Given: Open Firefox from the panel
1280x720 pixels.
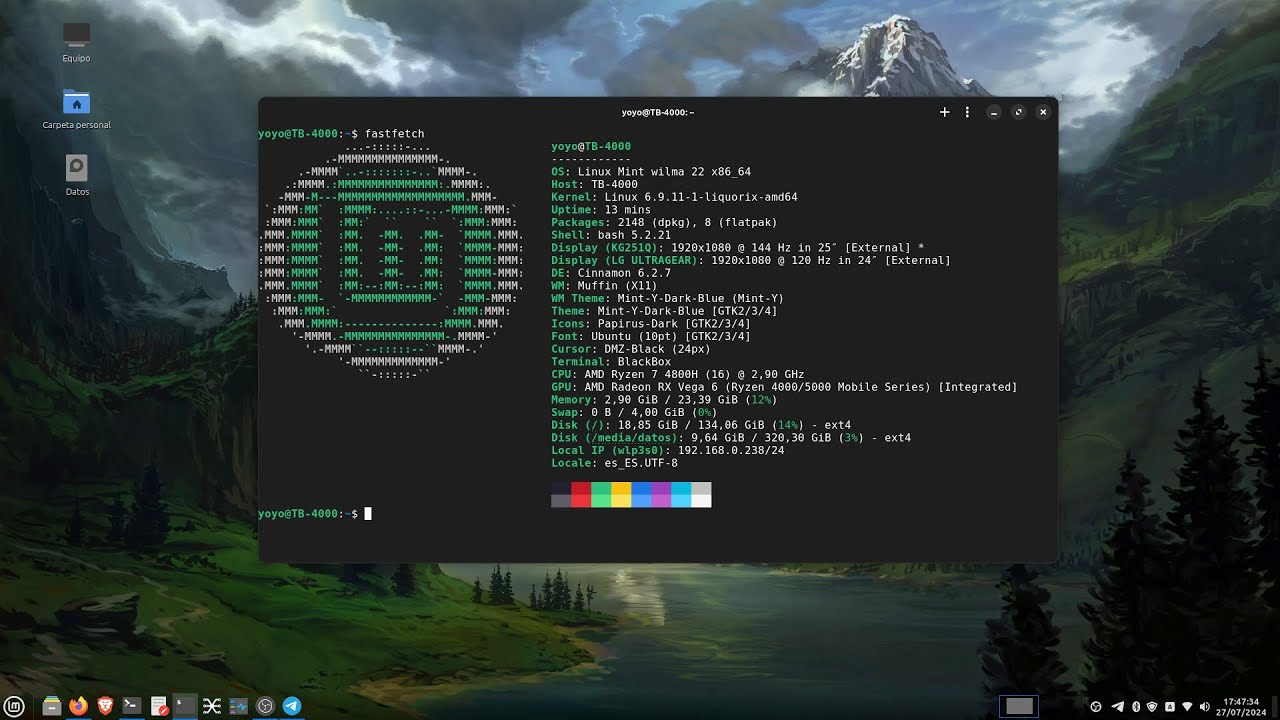Looking at the screenshot, I should [79, 706].
